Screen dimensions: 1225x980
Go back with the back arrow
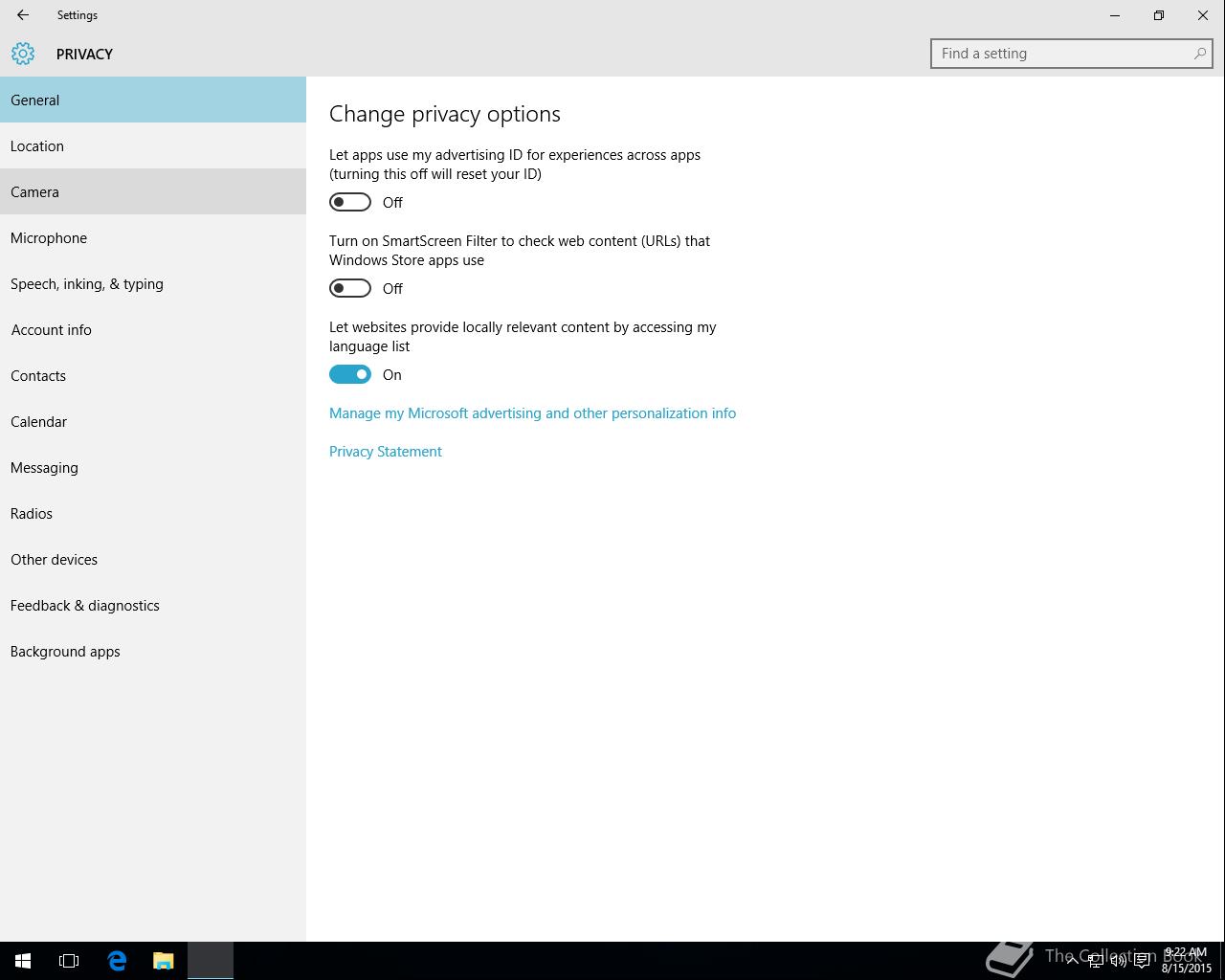pyautogui.click(x=23, y=15)
